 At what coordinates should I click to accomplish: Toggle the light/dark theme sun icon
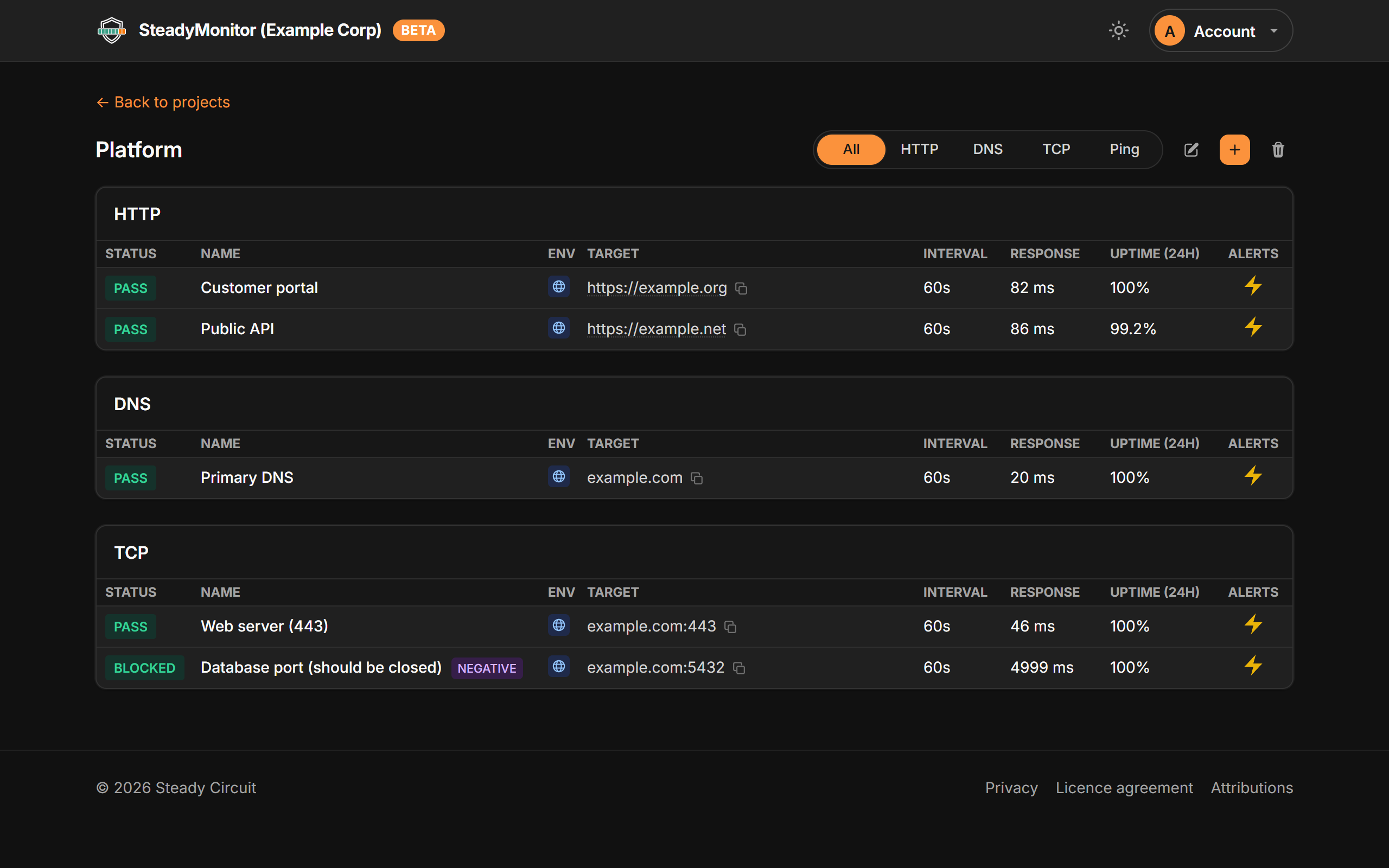1118,30
